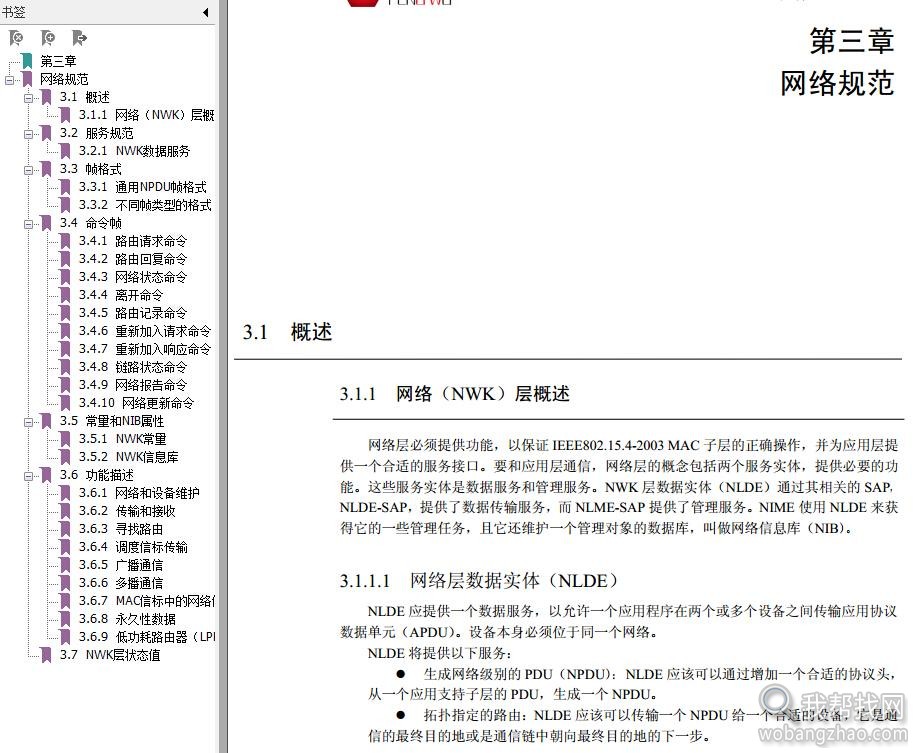Open bookmark 3.6.6 多播通信
Screen dimensions: 913x753
[121, 584]
